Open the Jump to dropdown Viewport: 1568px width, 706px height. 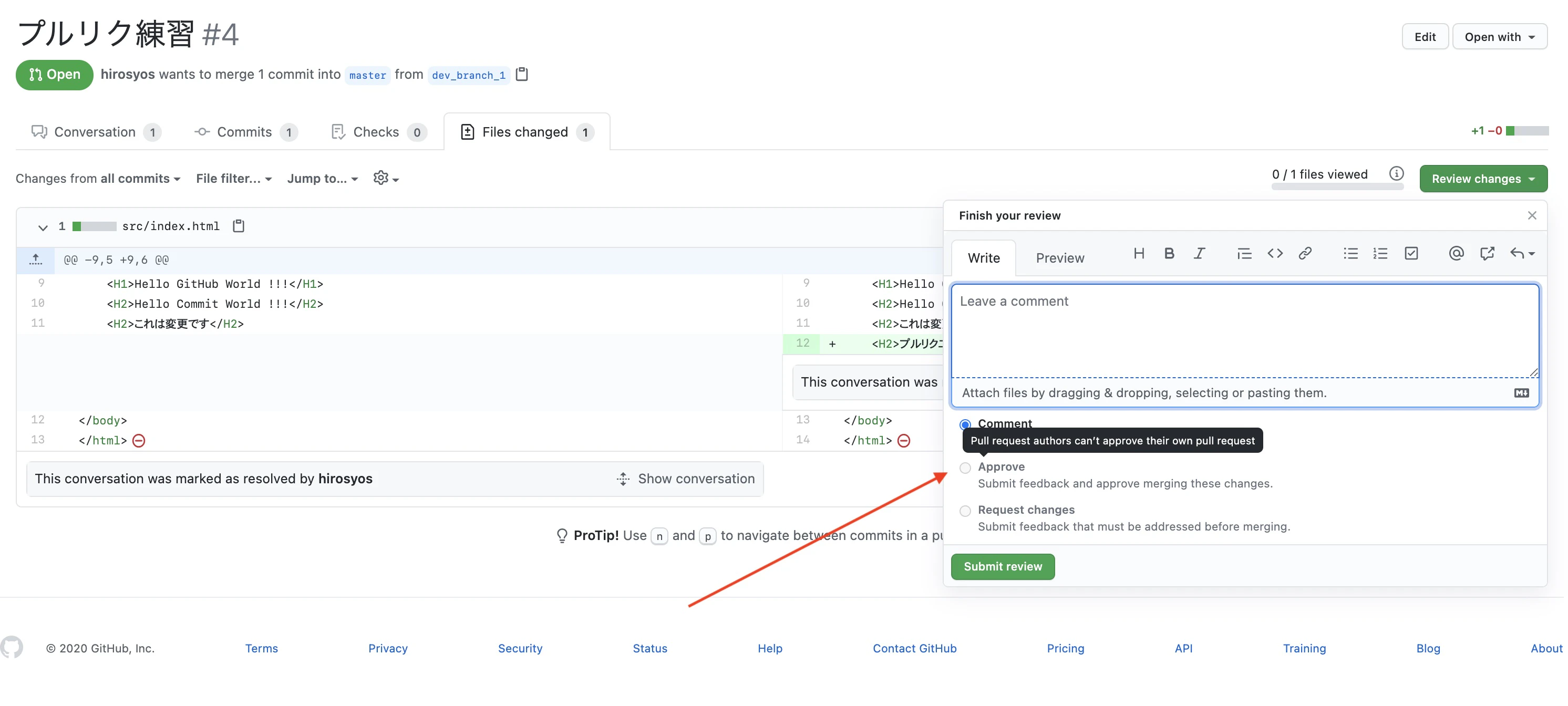(323, 178)
